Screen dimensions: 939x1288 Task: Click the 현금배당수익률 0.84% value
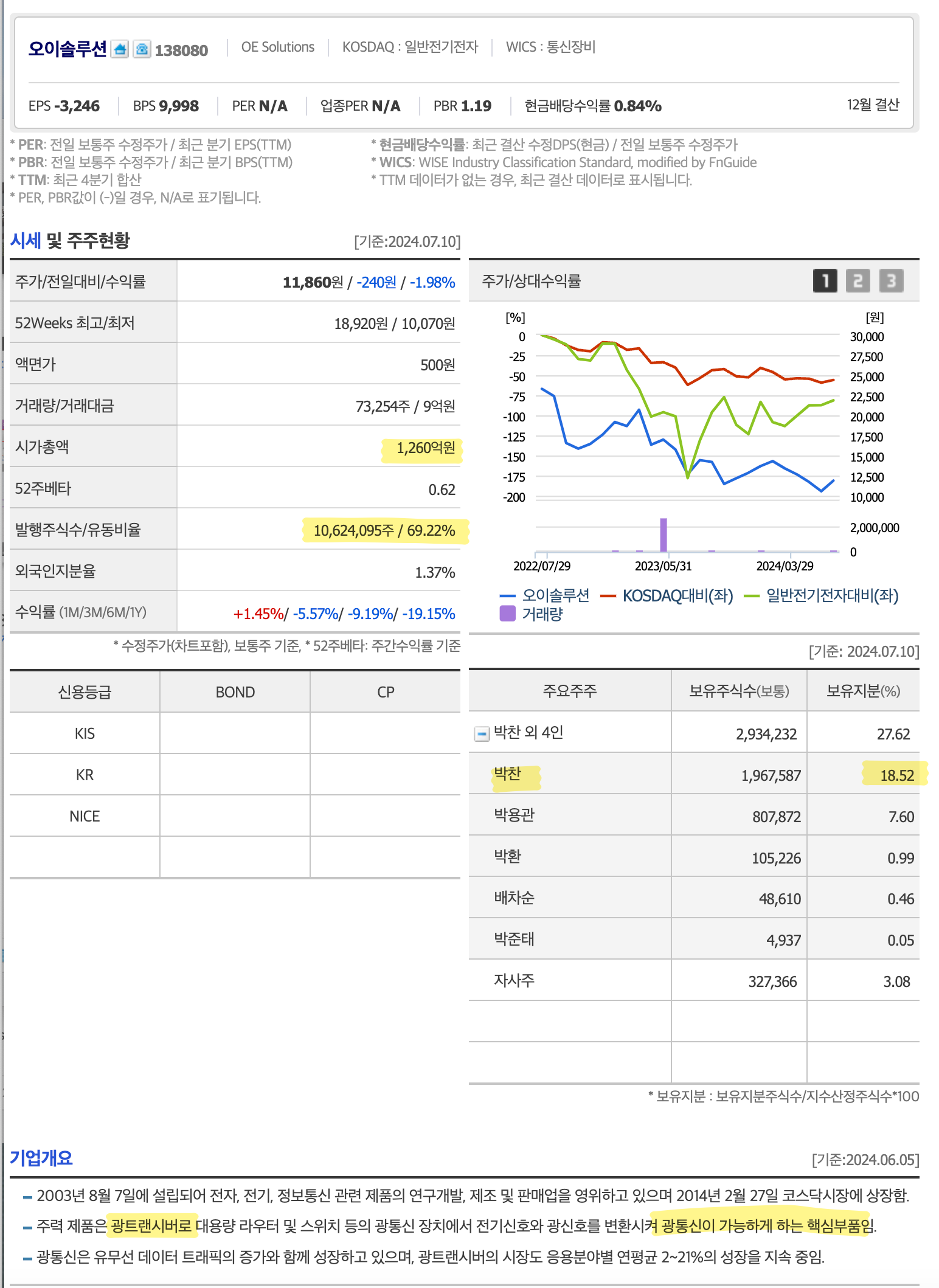(593, 106)
